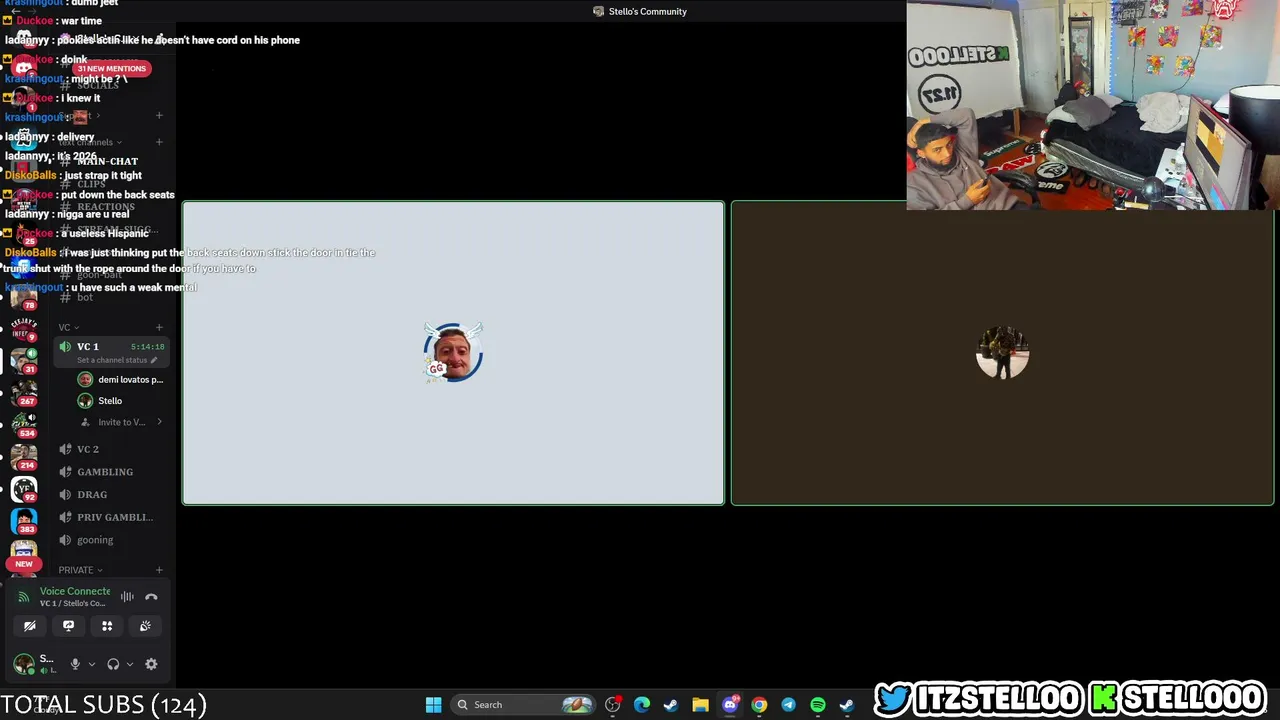Open user settings gear
The height and width of the screenshot is (720, 1280).
[151, 664]
